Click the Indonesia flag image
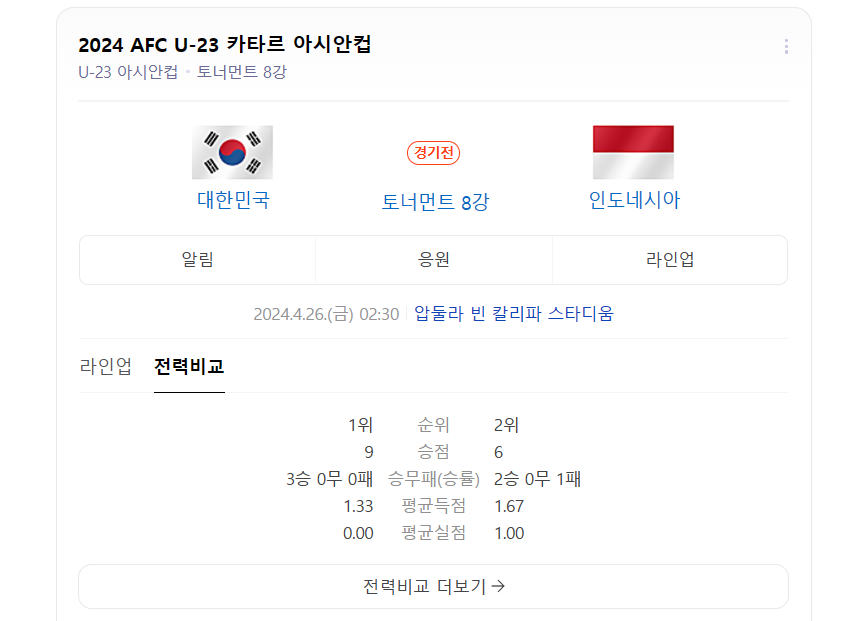Viewport: 846px width, 621px height. click(633, 150)
